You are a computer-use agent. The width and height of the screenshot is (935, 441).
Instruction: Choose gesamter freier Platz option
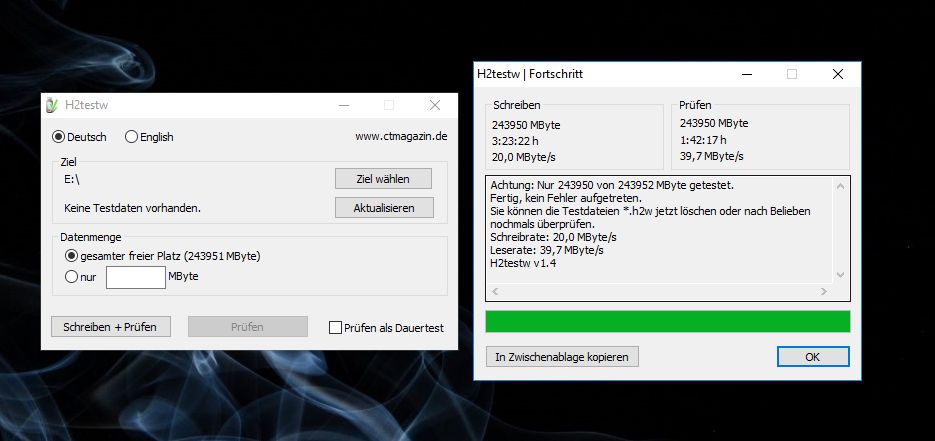pyautogui.click(x=162, y=256)
